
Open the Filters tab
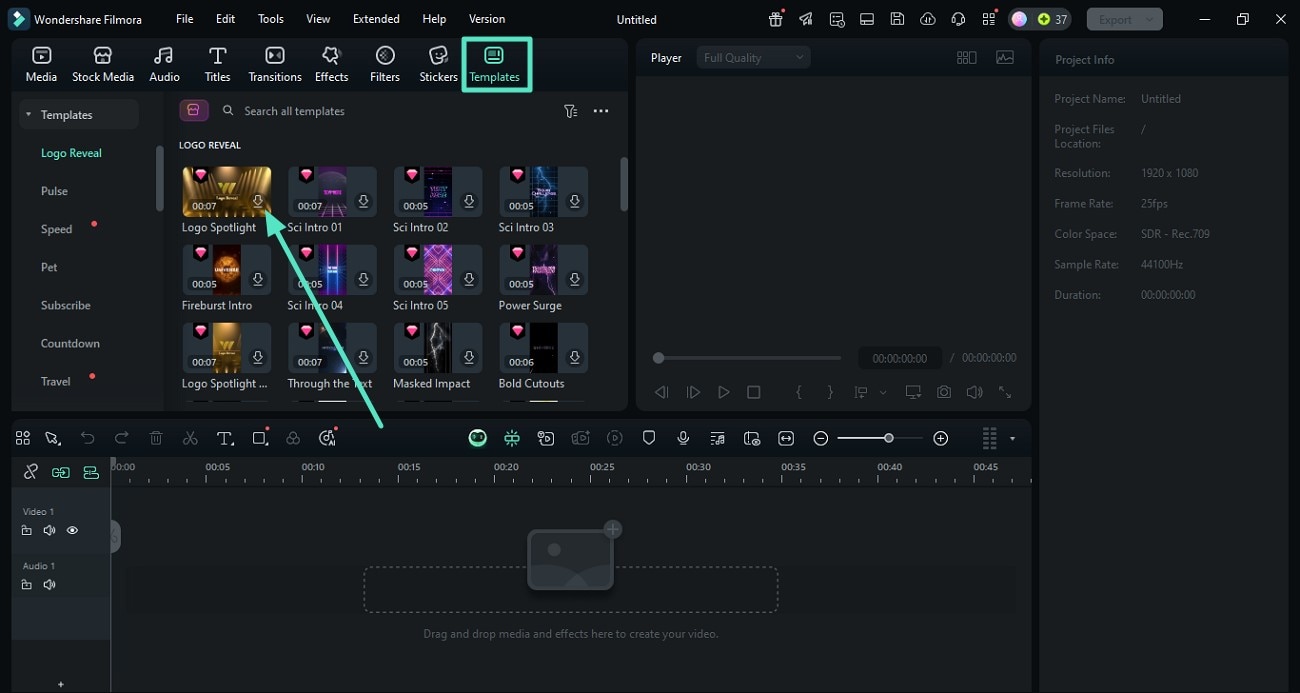point(385,65)
